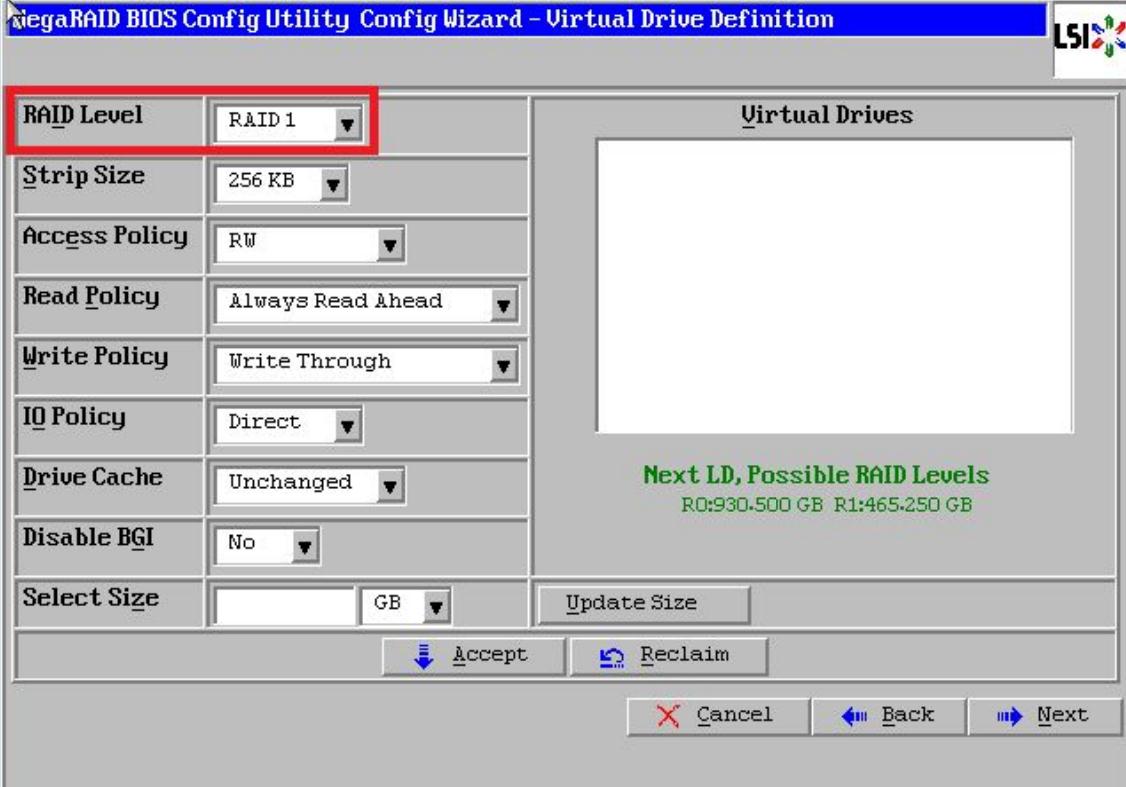The image size is (1126, 787).
Task: Click the Strip Size label
Action: coord(83,176)
